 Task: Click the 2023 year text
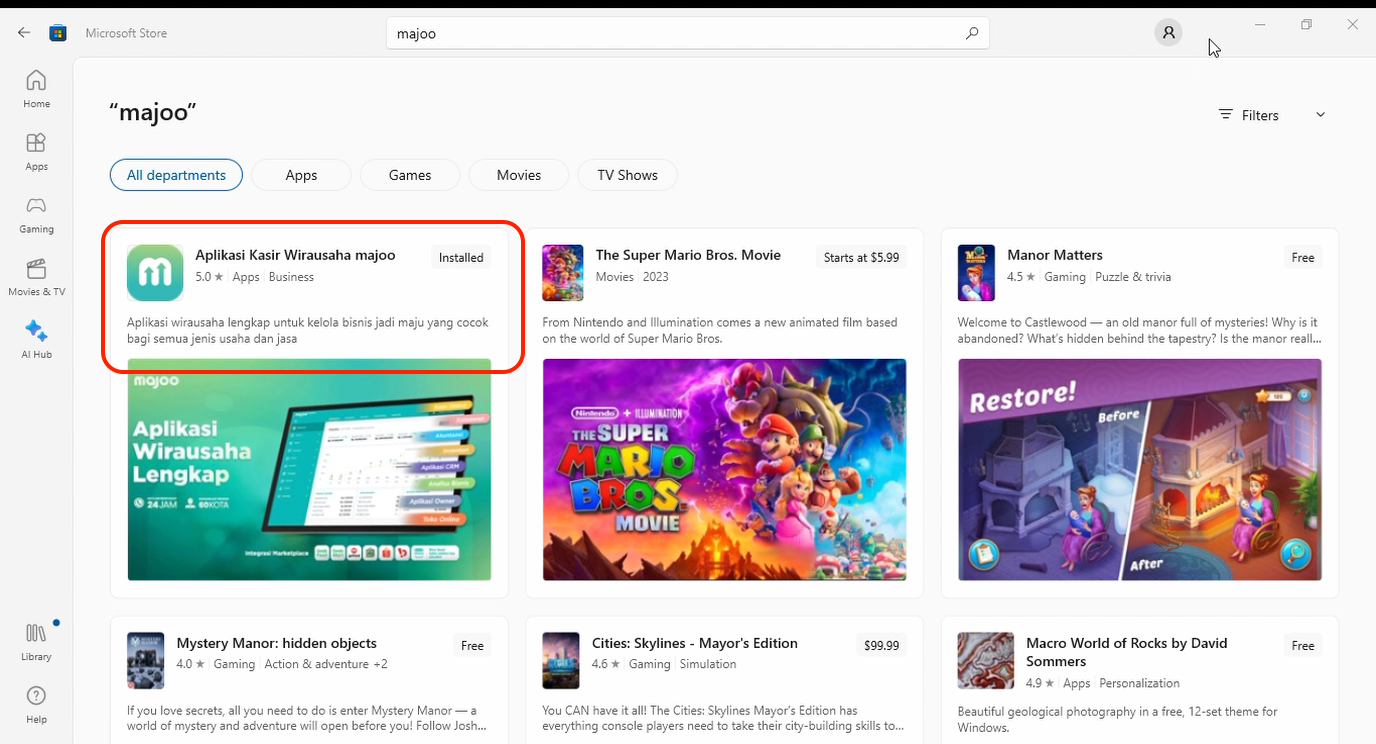(656, 277)
